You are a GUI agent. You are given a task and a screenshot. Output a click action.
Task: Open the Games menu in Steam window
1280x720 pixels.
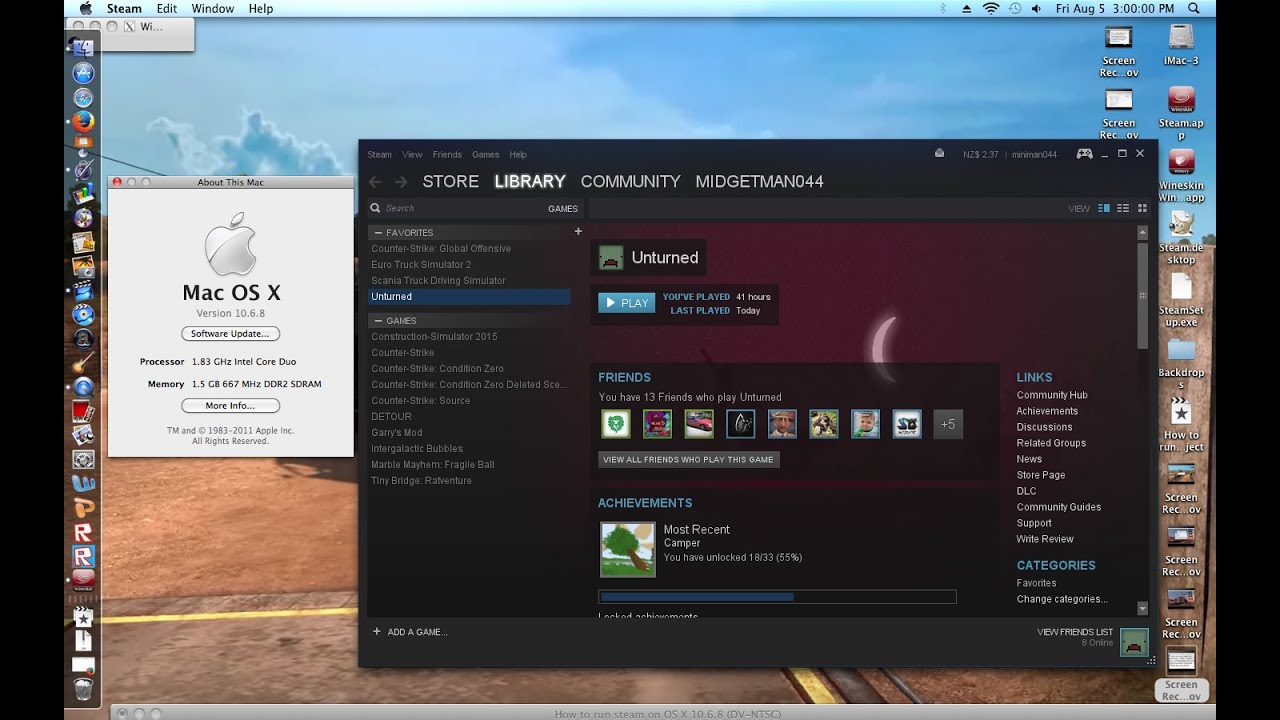click(485, 155)
